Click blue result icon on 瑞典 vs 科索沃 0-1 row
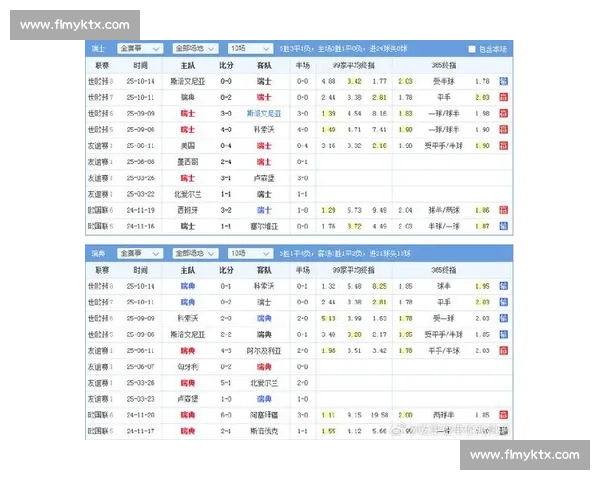The height and width of the screenshot is (480, 600). coord(504,286)
